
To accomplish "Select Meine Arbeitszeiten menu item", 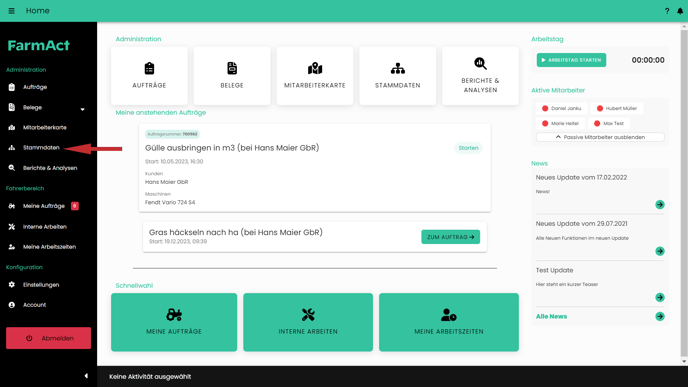I will [x=50, y=247].
